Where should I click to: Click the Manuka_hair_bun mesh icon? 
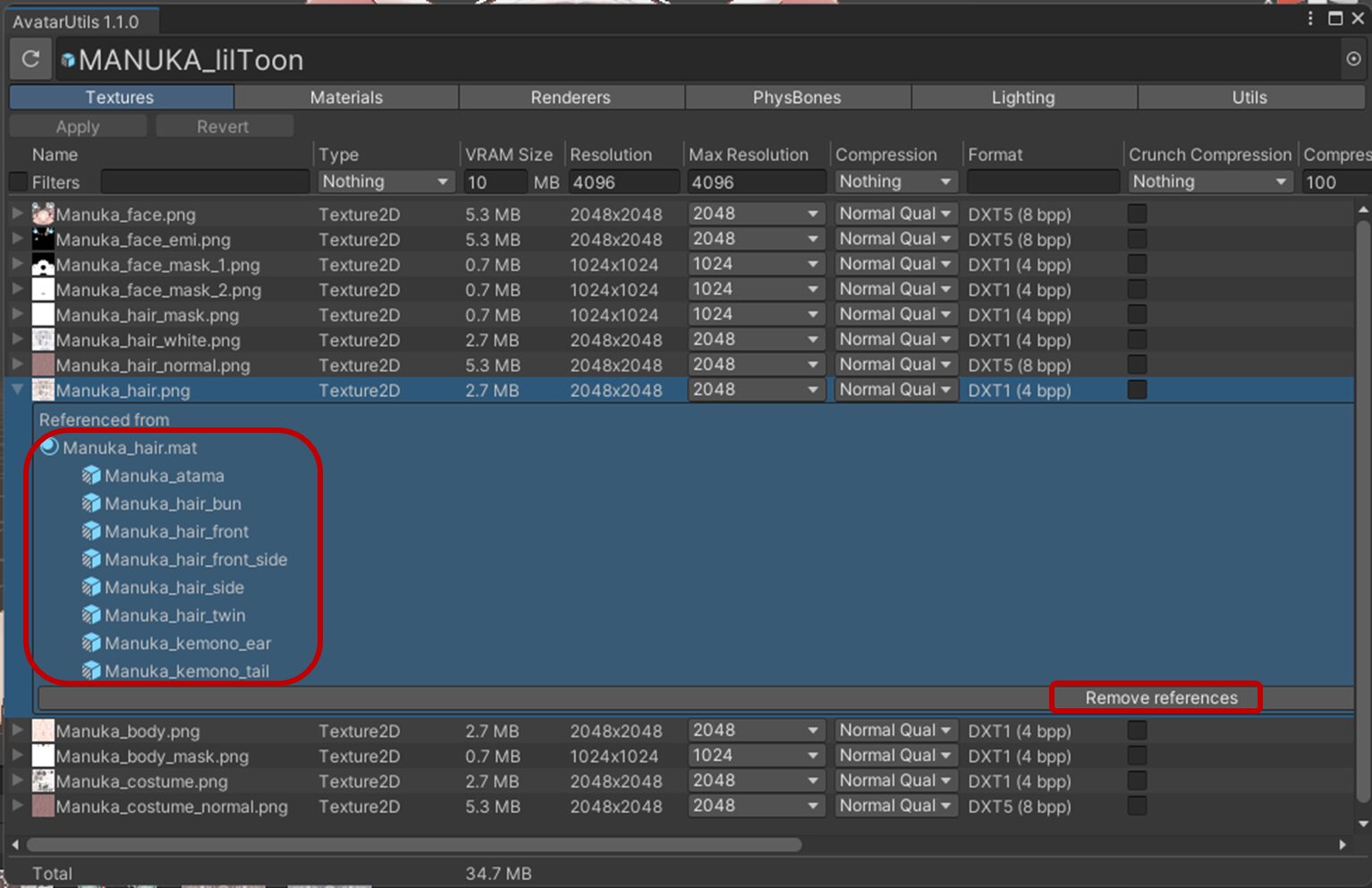[x=91, y=503]
